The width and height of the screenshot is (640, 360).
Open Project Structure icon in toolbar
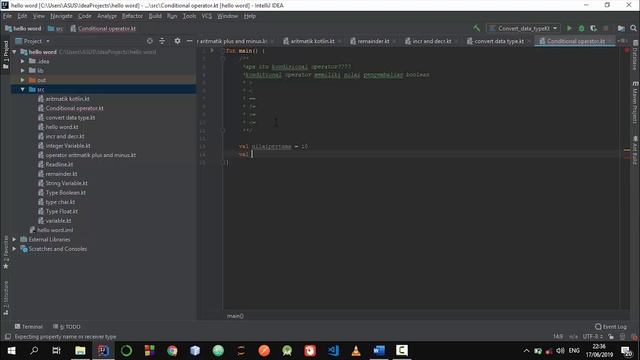(621, 28)
